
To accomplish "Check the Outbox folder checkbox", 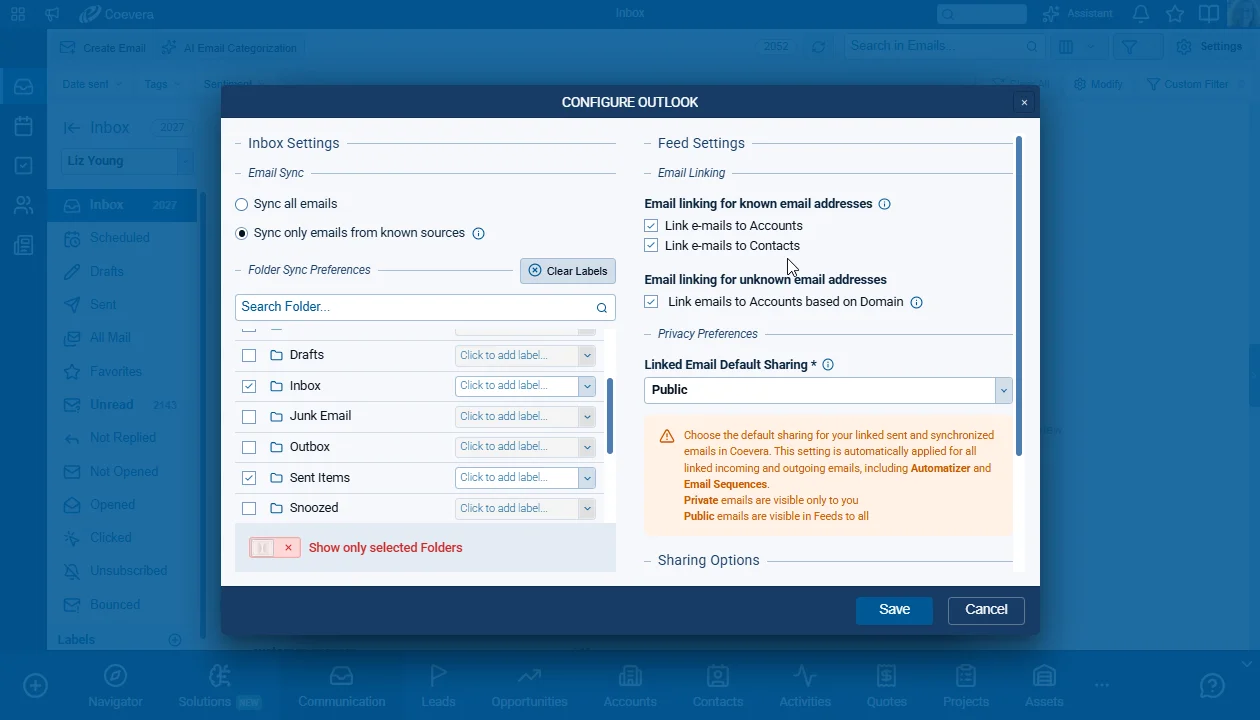I will [x=249, y=447].
